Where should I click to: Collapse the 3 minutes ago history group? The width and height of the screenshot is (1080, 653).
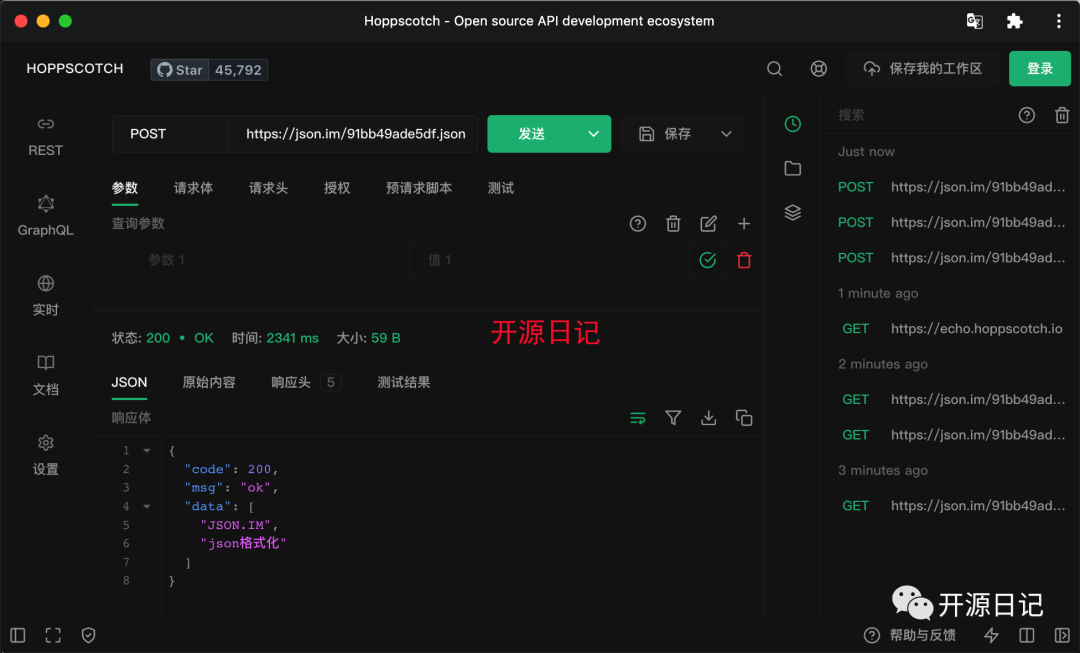coord(882,470)
